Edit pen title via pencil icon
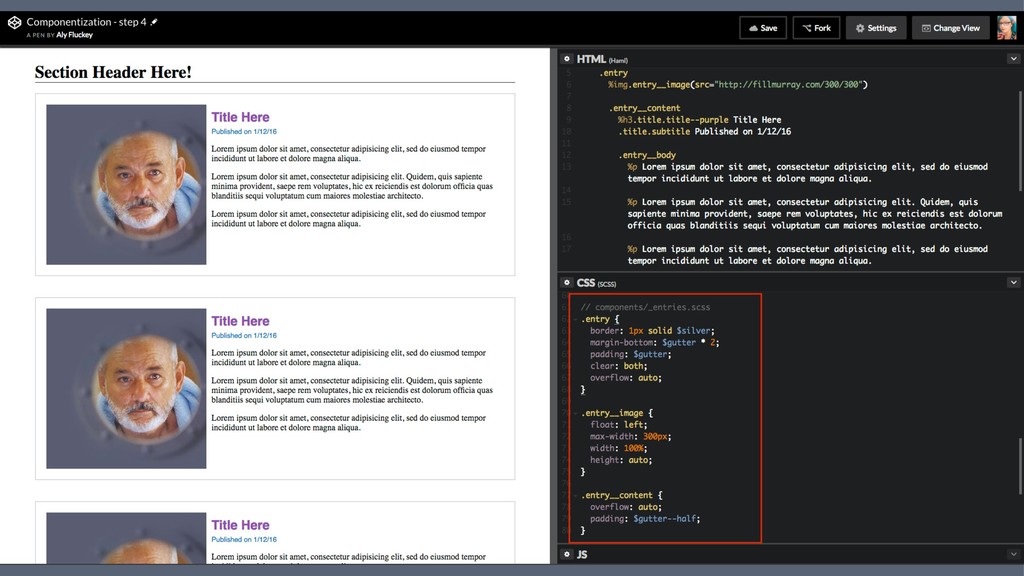Image resolution: width=1024 pixels, height=576 pixels. click(x=154, y=22)
